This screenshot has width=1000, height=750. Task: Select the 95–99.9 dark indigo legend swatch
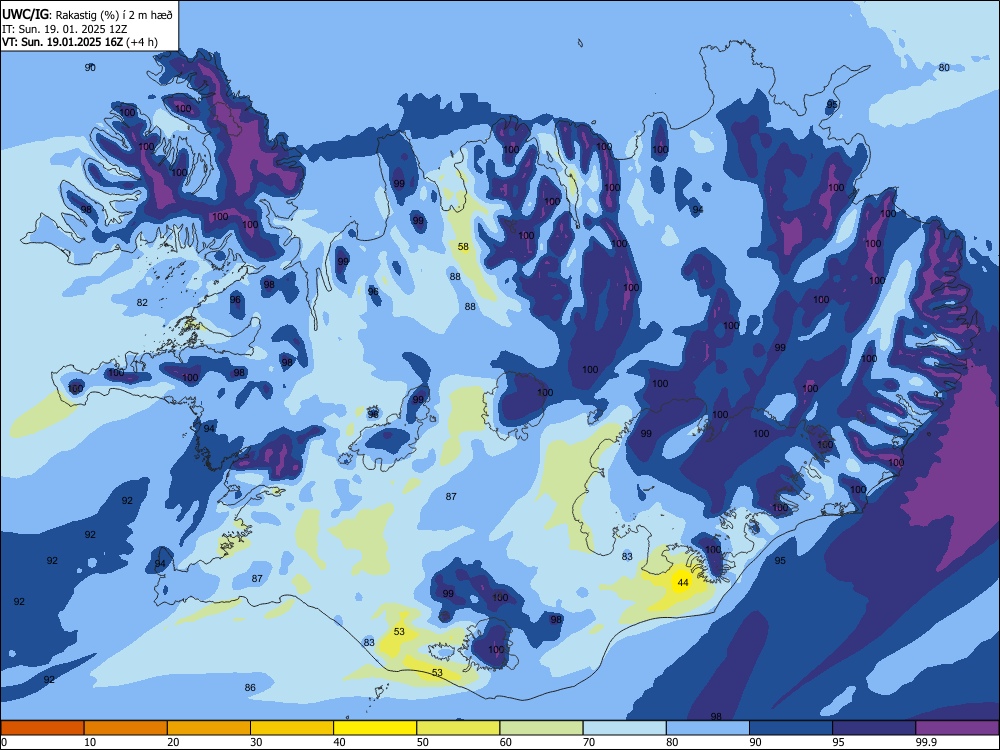[874, 728]
